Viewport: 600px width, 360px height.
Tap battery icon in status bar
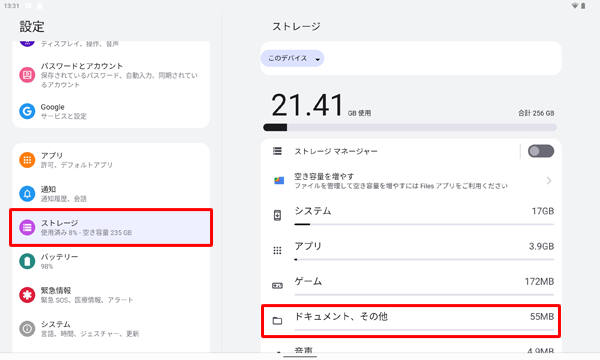click(583, 6)
